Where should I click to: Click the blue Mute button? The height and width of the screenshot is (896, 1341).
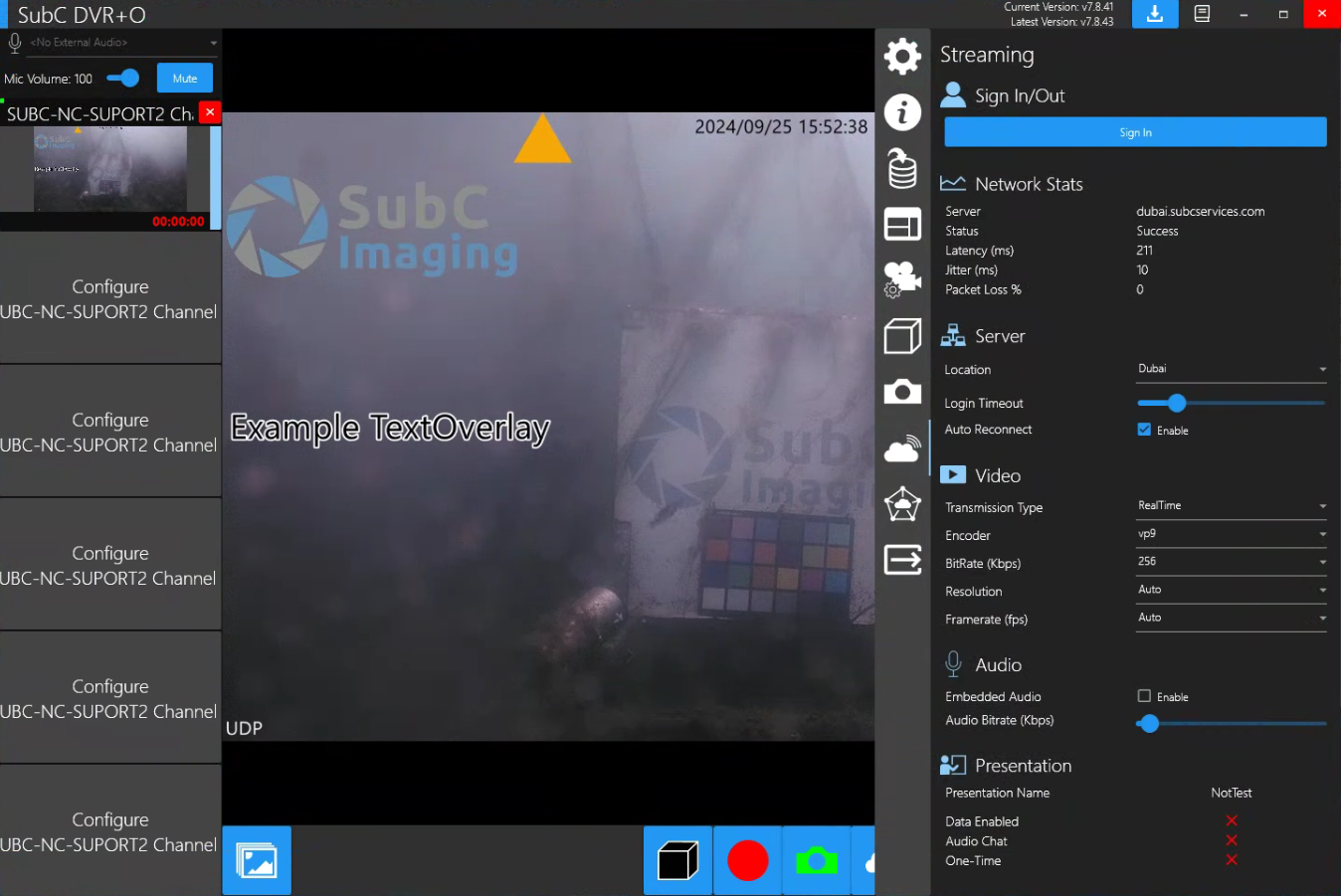pos(185,79)
